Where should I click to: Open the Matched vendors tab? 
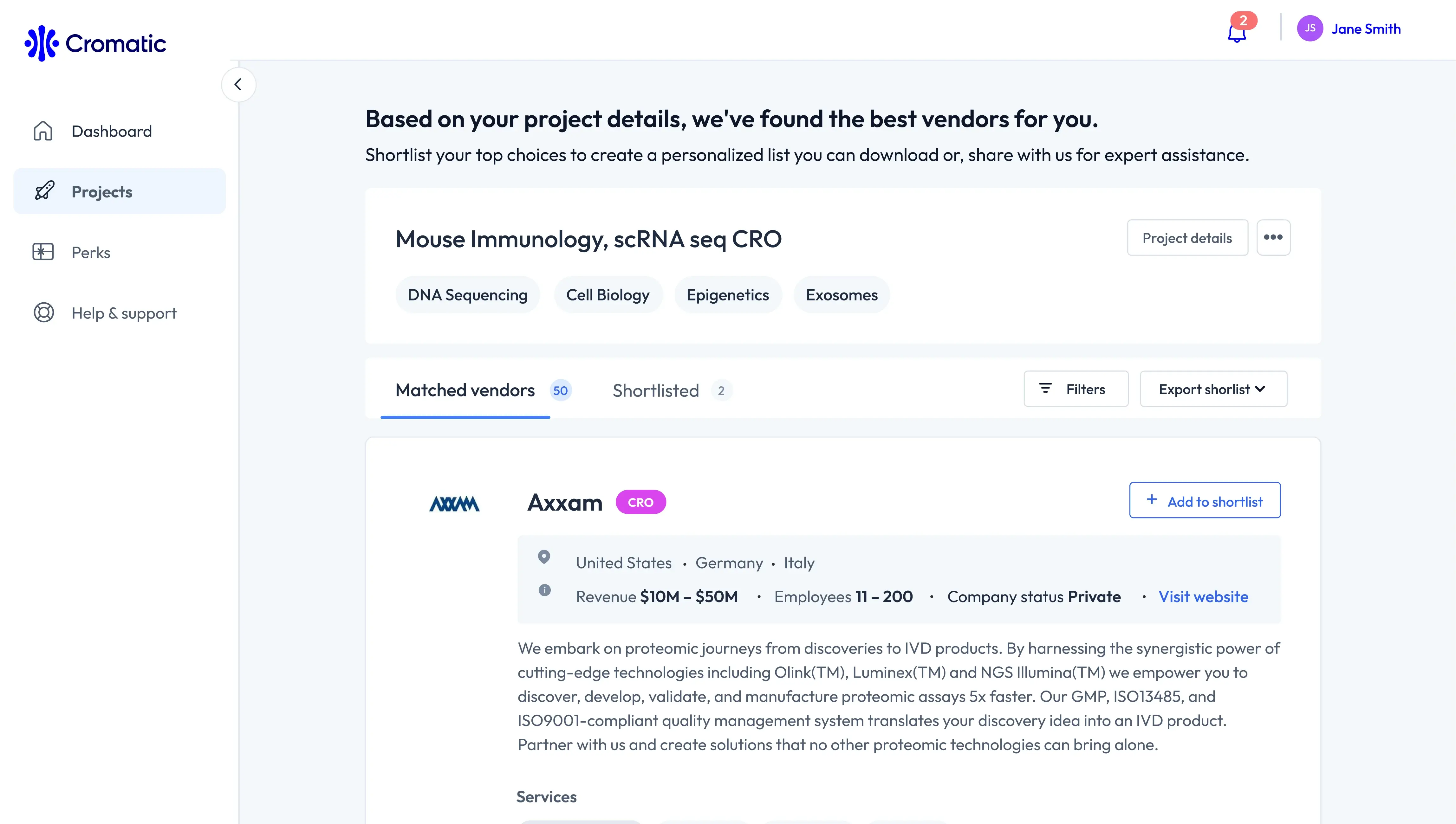[465, 390]
